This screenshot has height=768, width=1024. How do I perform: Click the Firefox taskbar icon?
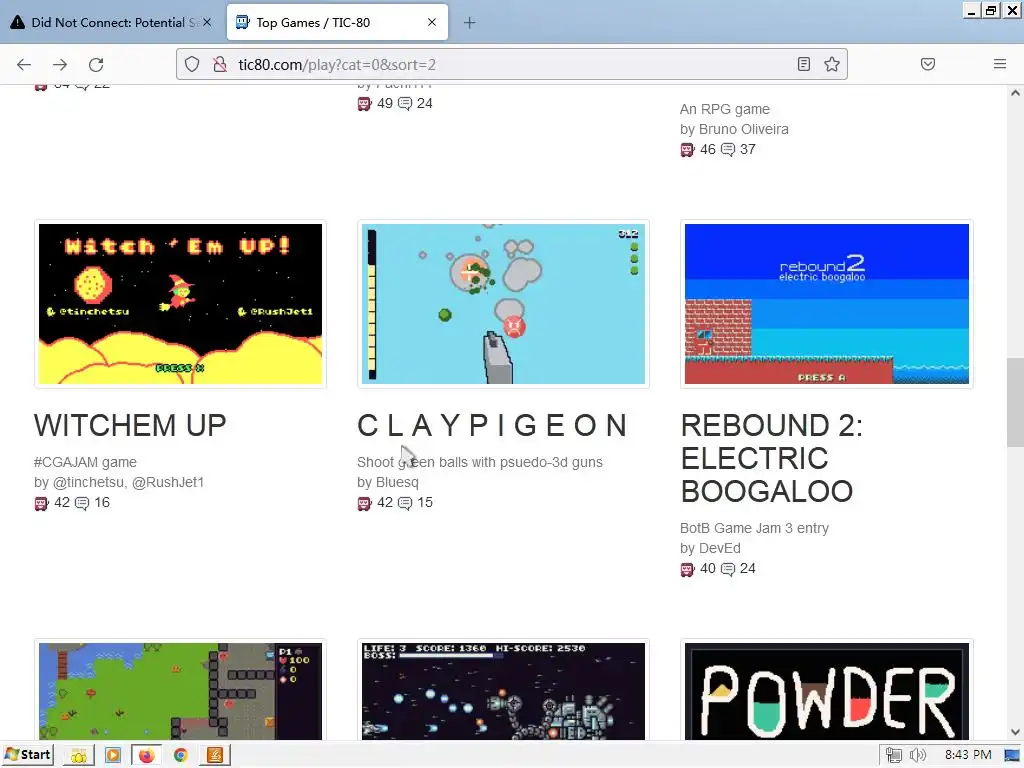point(146,756)
